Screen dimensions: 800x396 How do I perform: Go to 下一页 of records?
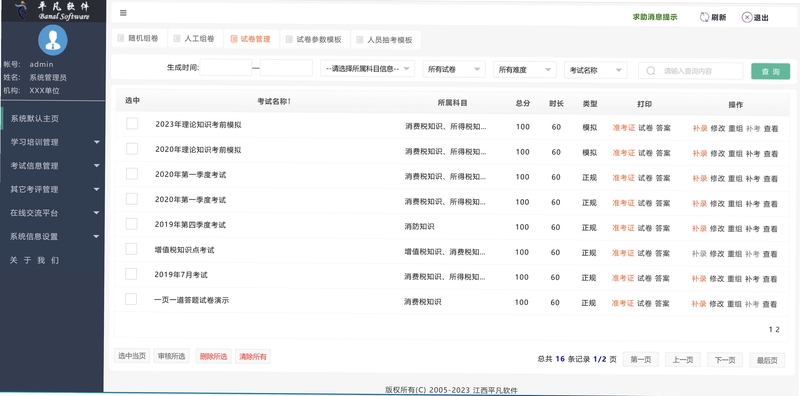point(725,360)
